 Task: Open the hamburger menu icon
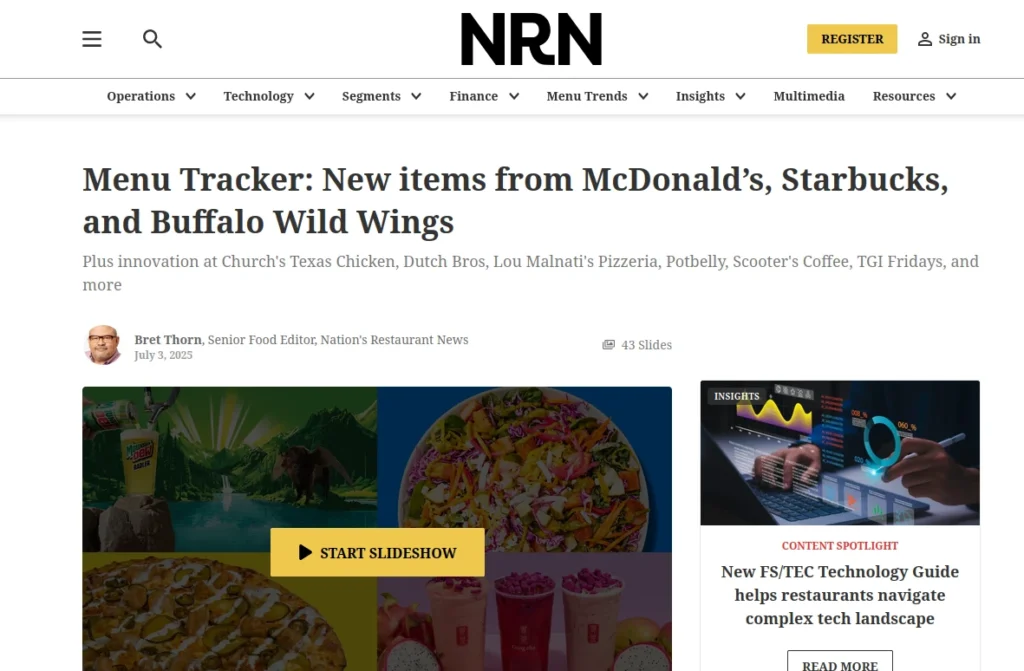coord(92,39)
